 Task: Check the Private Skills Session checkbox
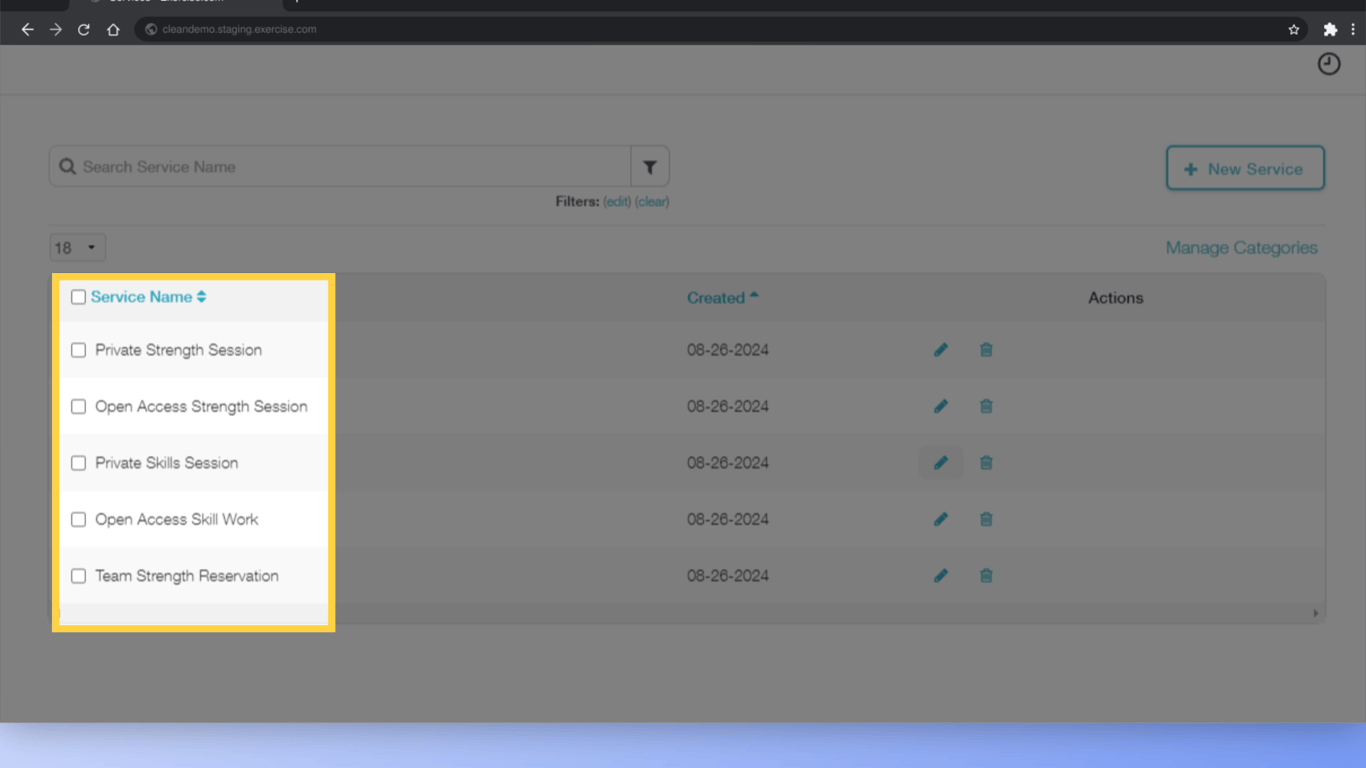[x=78, y=463]
